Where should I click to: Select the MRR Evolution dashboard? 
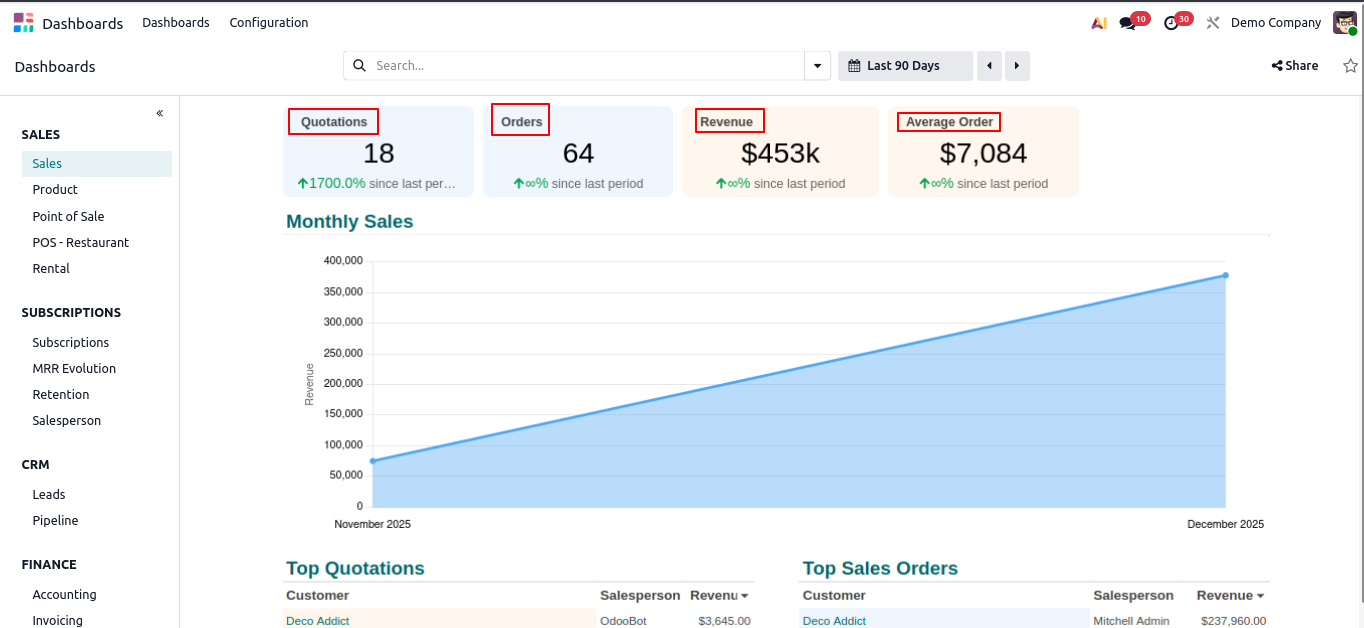74,369
